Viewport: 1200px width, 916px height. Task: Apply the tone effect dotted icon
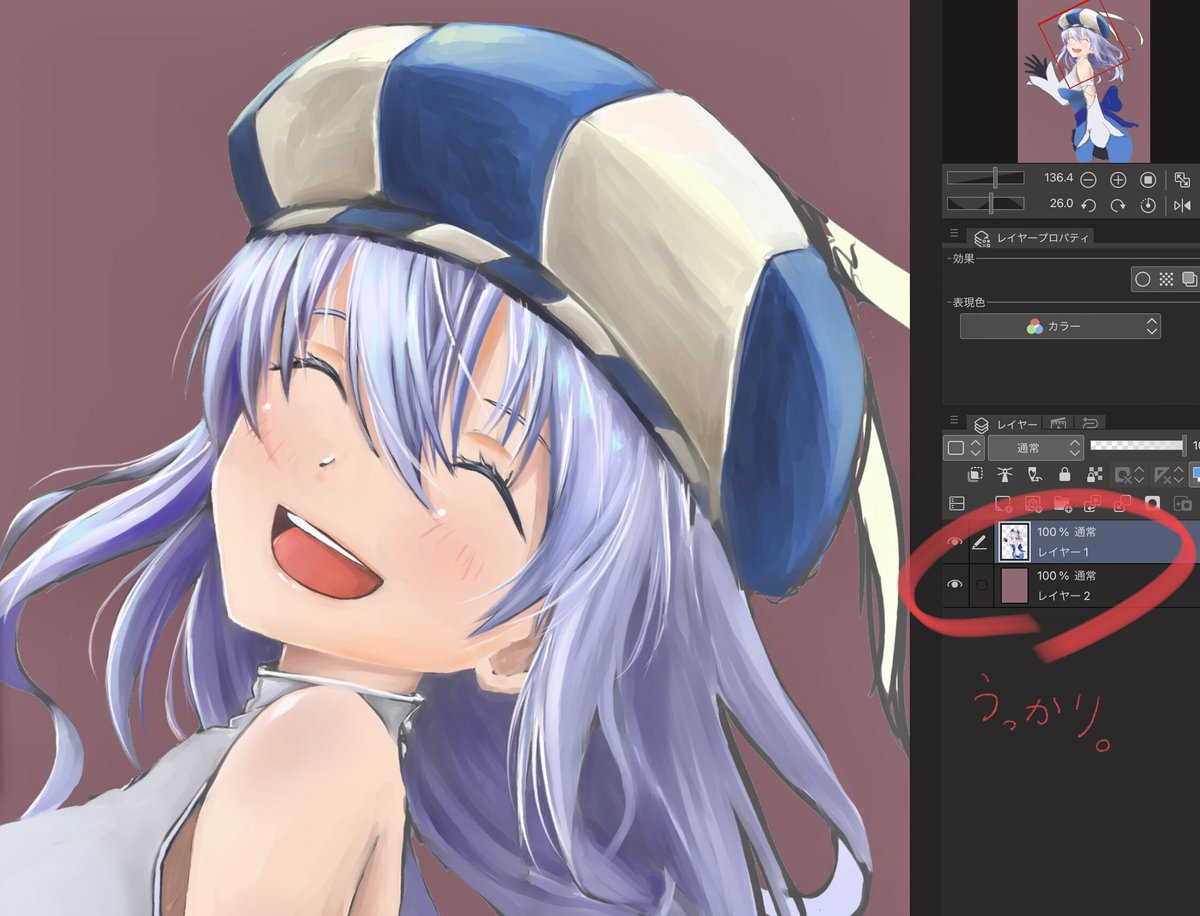click(1166, 279)
